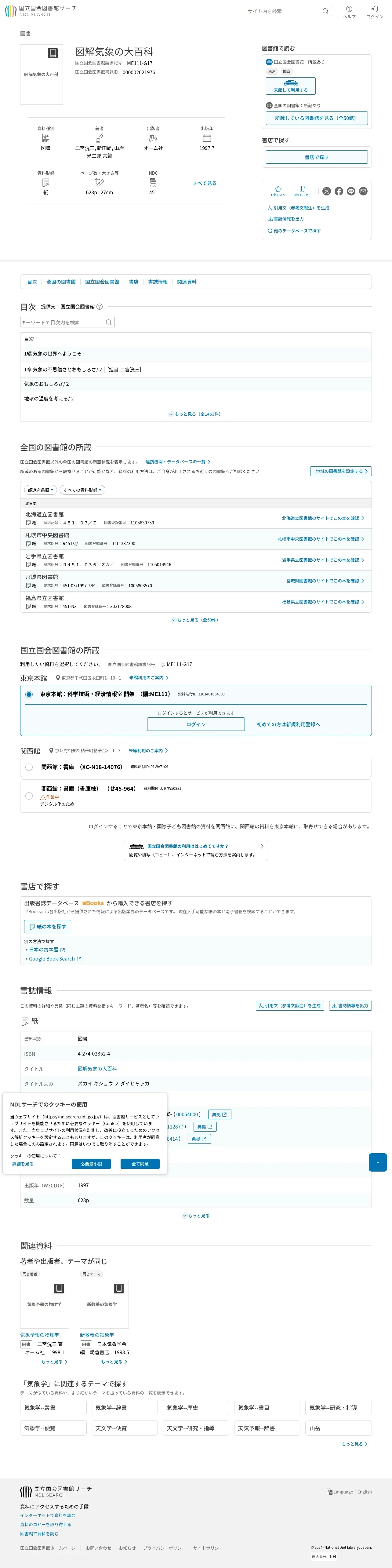Switch Language to English in footer
Viewport: 392px width, 1568px height.
tap(349, 1492)
